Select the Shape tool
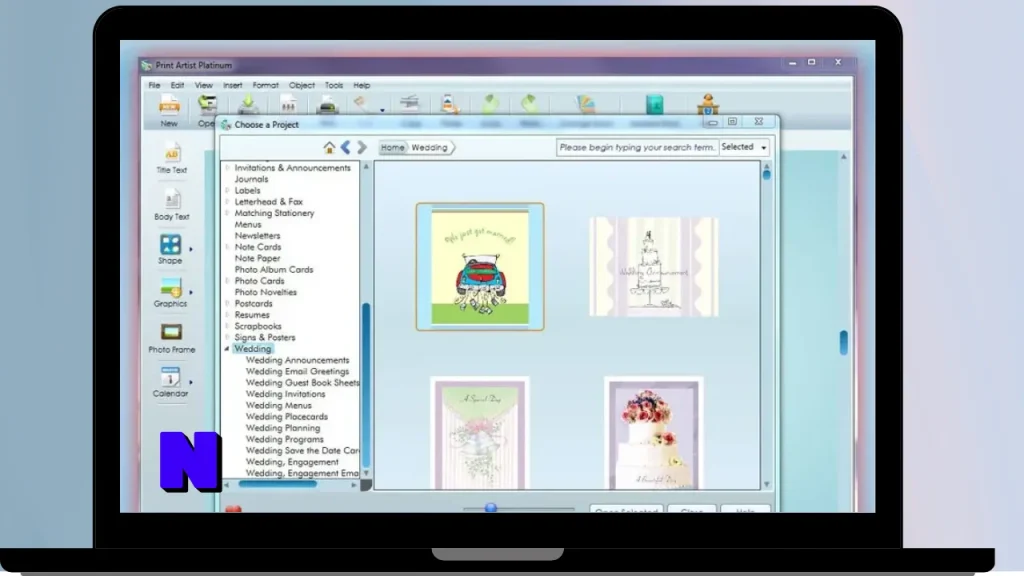The image size is (1024, 576). [x=170, y=249]
